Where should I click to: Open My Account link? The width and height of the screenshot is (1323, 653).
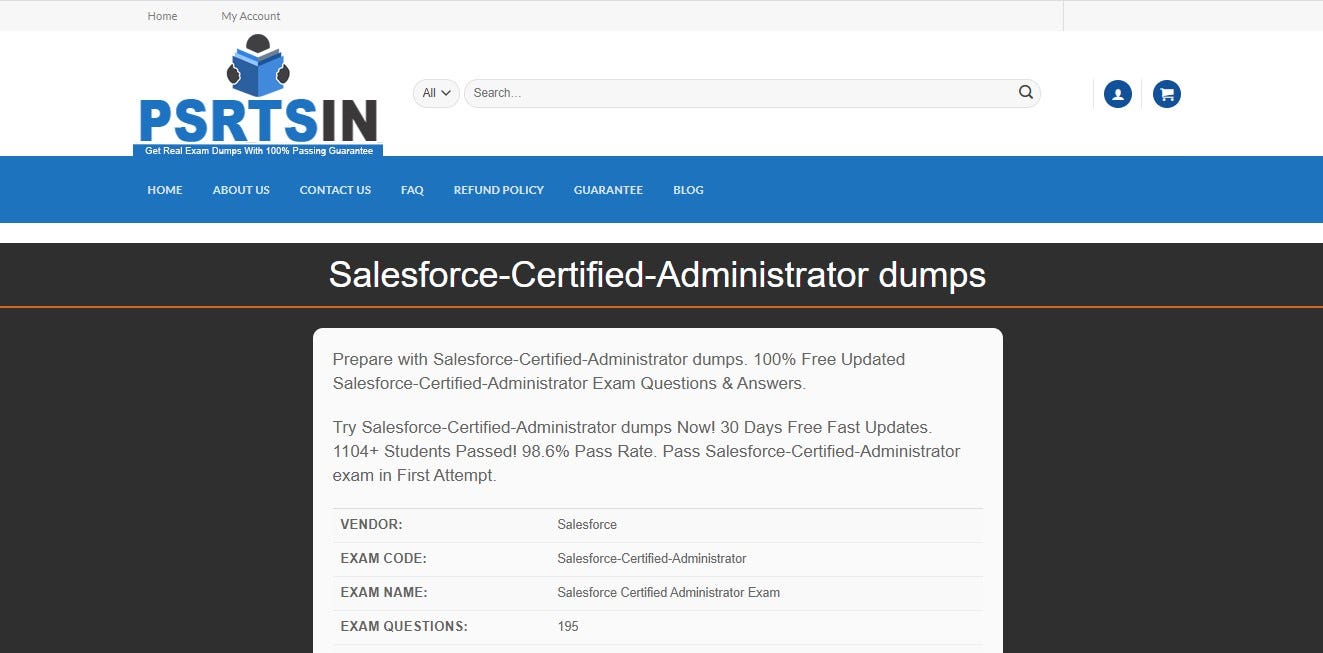(251, 16)
